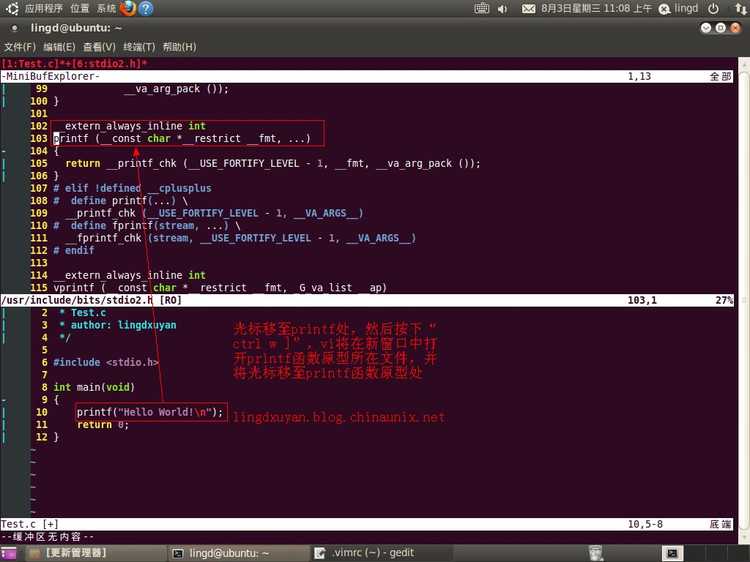This screenshot has width=750, height=562.
Task: Click '# define printf(...)' on line 108
Action: [121, 201]
